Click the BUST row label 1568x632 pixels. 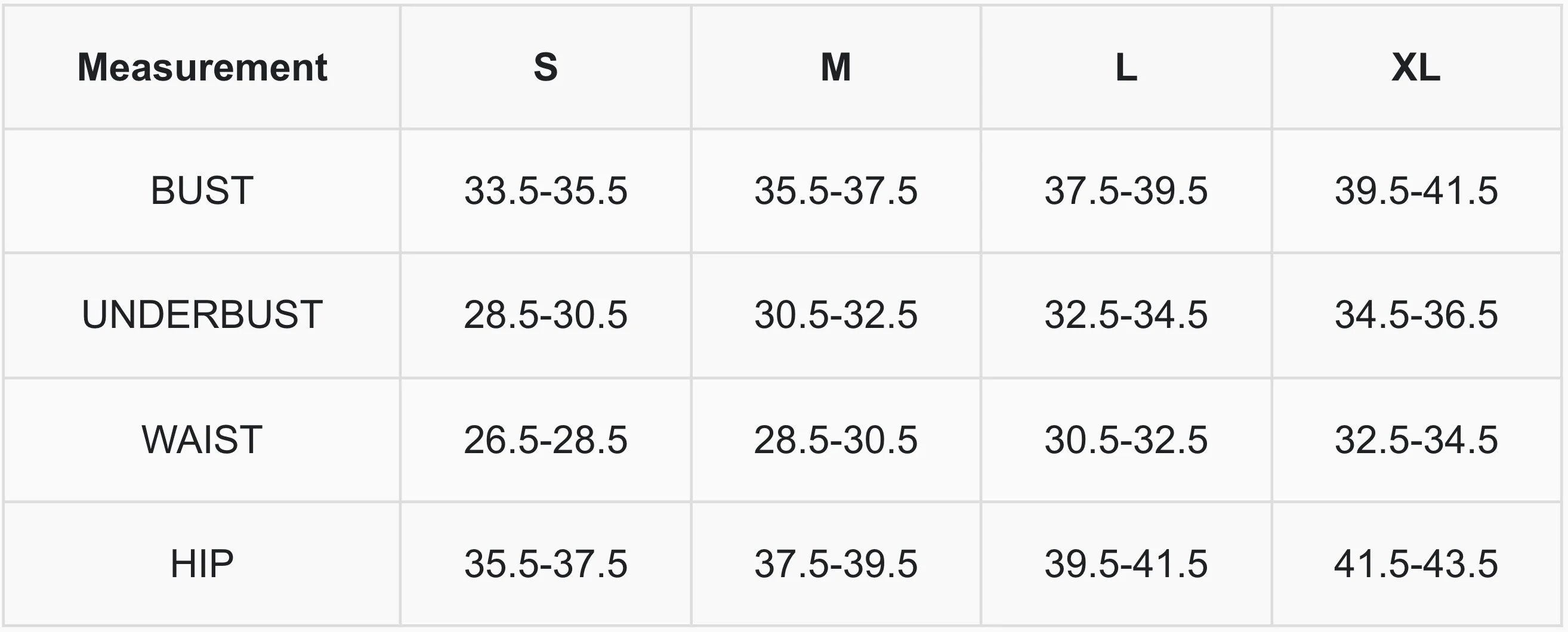point(202,190)
